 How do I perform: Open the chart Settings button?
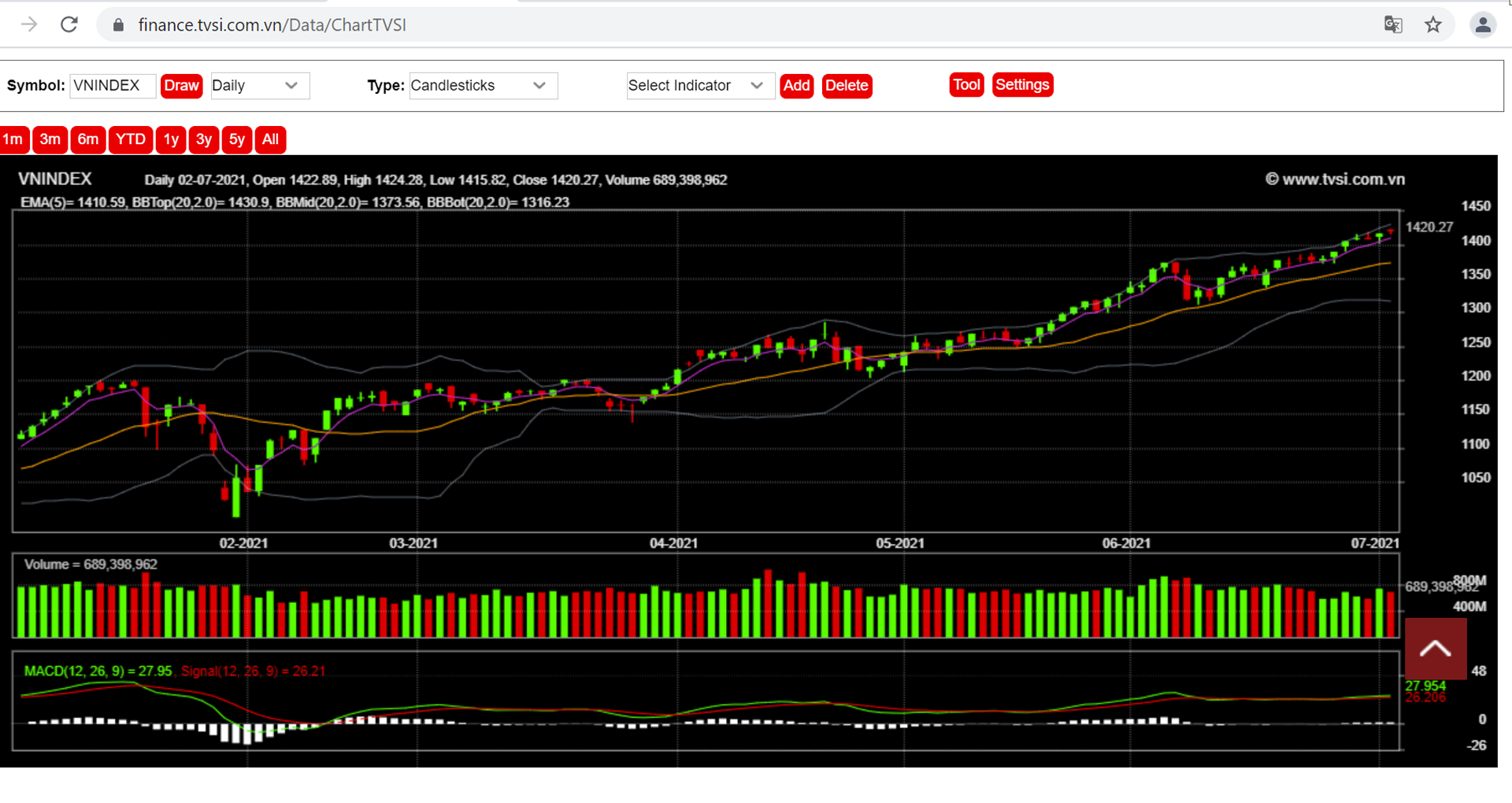tap(1022, 85)
